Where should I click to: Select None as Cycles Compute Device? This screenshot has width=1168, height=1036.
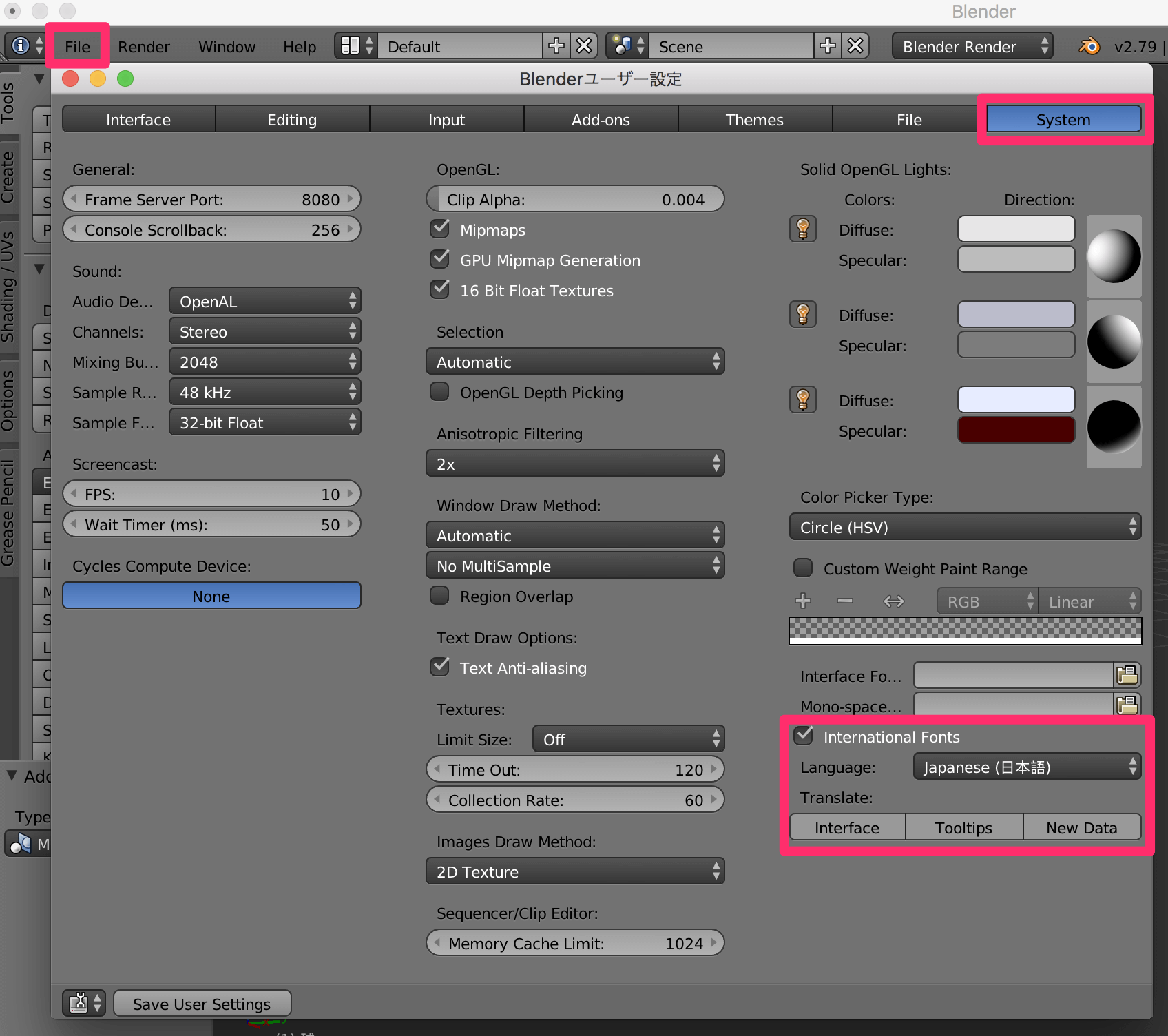(211, 596)
